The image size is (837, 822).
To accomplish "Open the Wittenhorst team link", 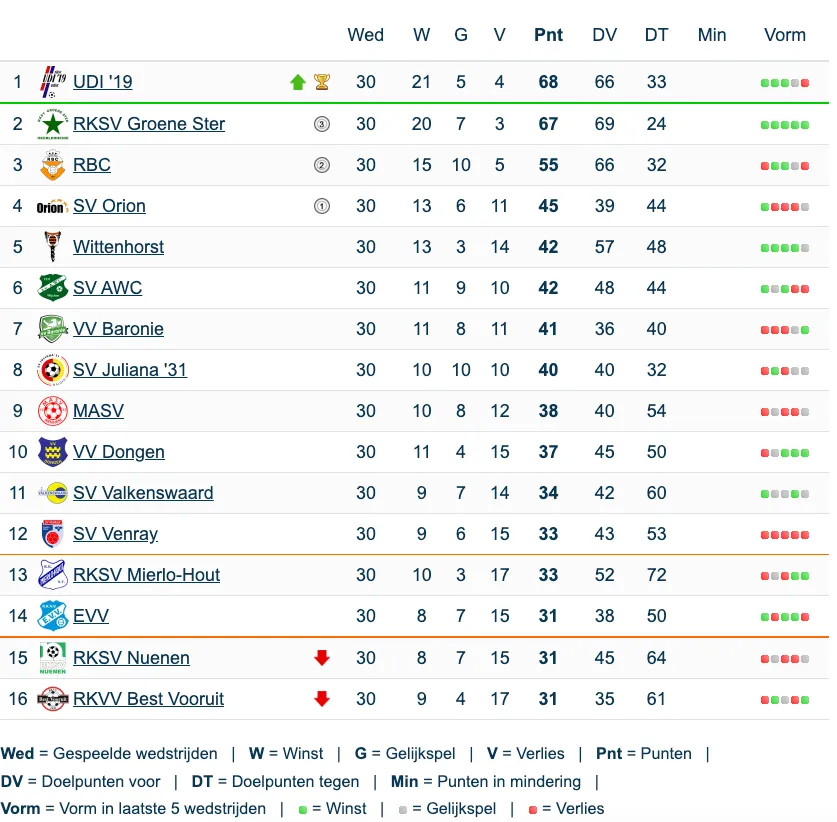I will coord(119,247).
